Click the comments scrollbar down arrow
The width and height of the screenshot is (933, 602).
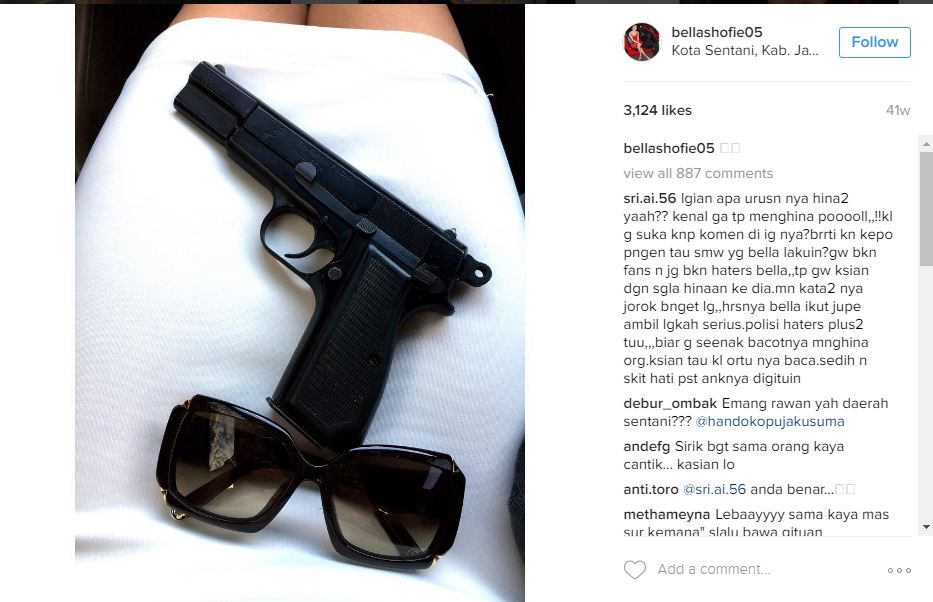926,526
